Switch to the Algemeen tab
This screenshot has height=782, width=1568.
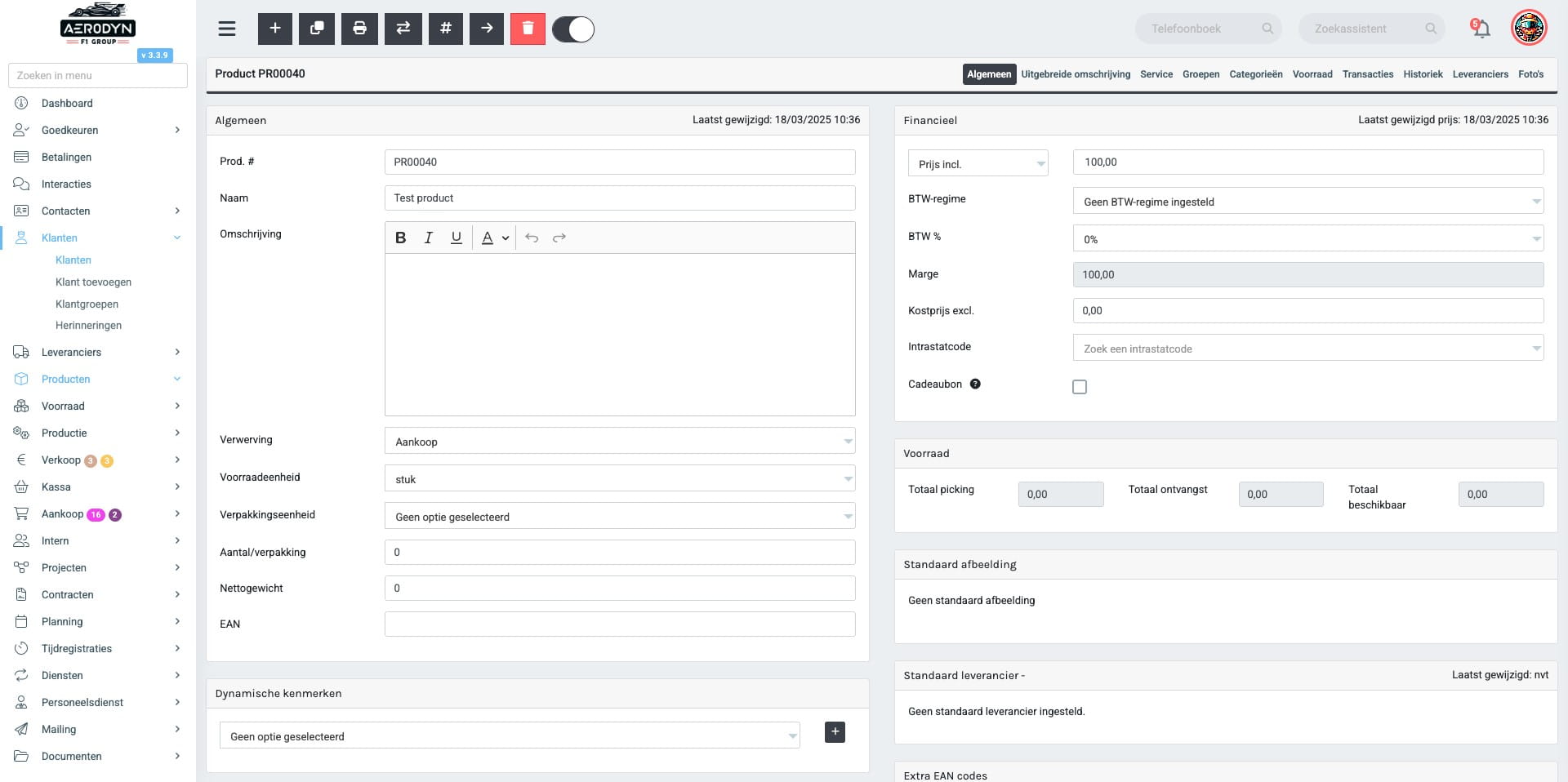pyautogui.click(x=989, y=74)
